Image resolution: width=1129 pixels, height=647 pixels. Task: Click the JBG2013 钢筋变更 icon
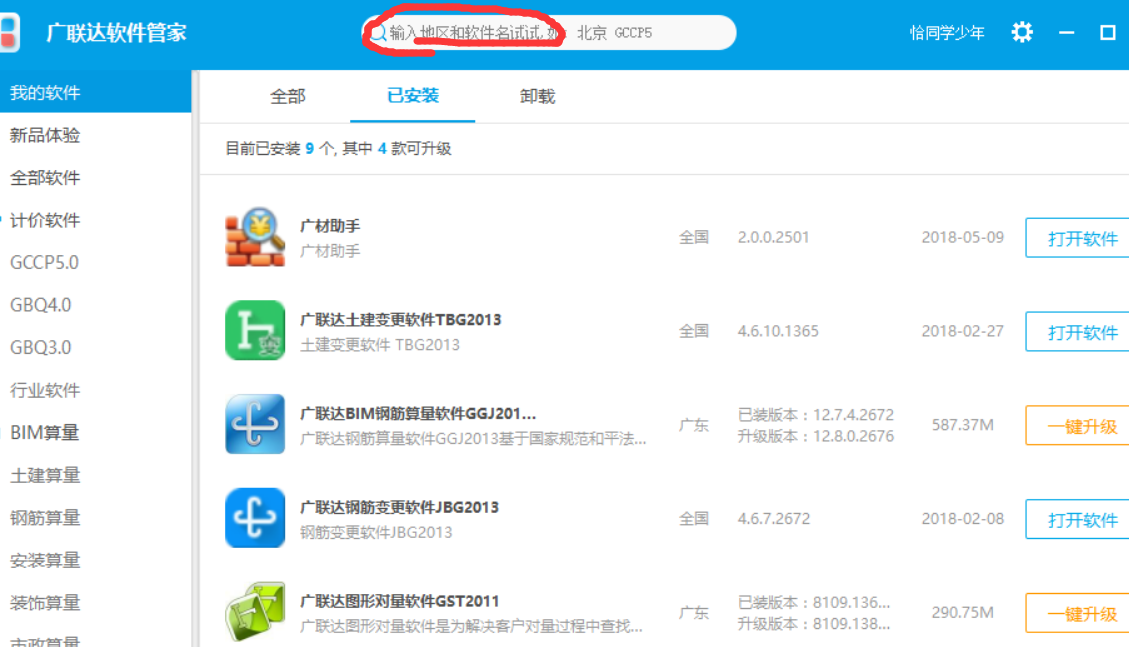tap(255, 518)
